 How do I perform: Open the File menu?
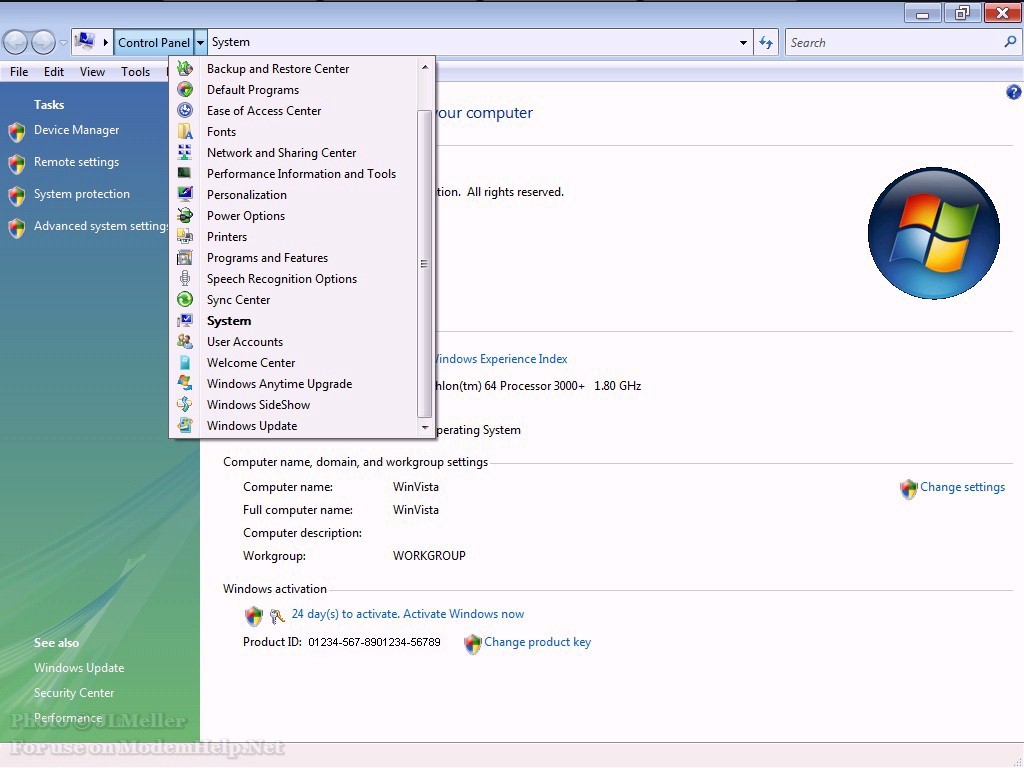point(19,72)
